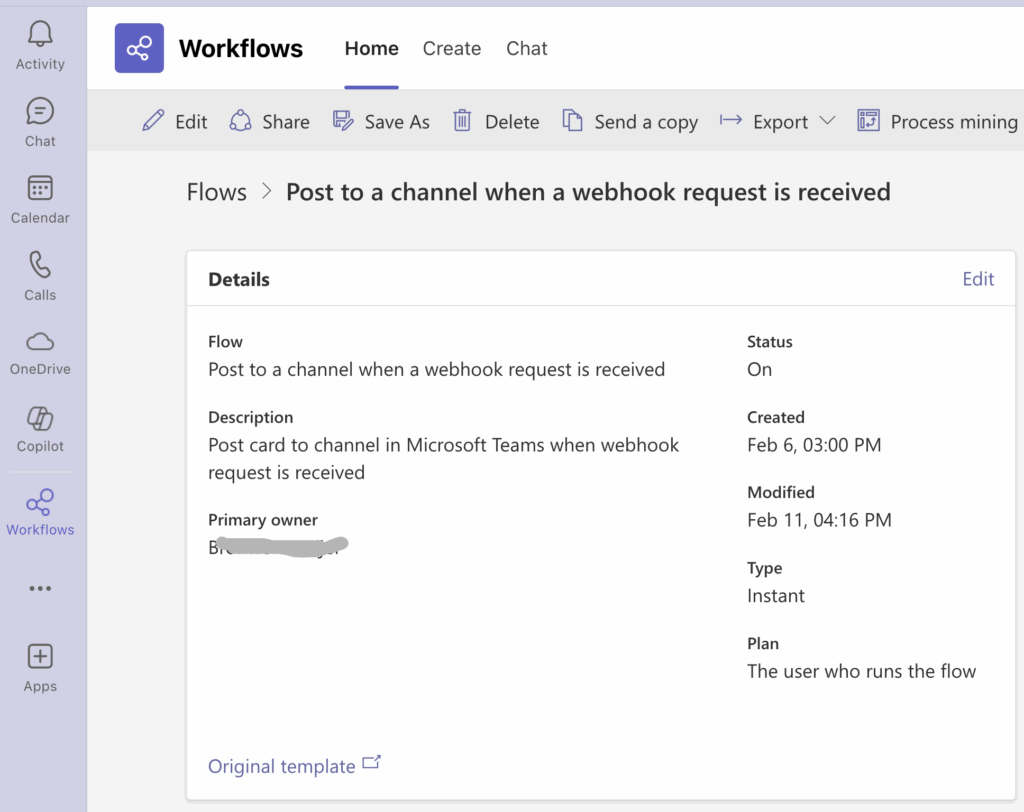Image resolution: width=1024 pixels, height=812 pixels.
Task: Open the Activity bell icon
Action: (40, 36)
